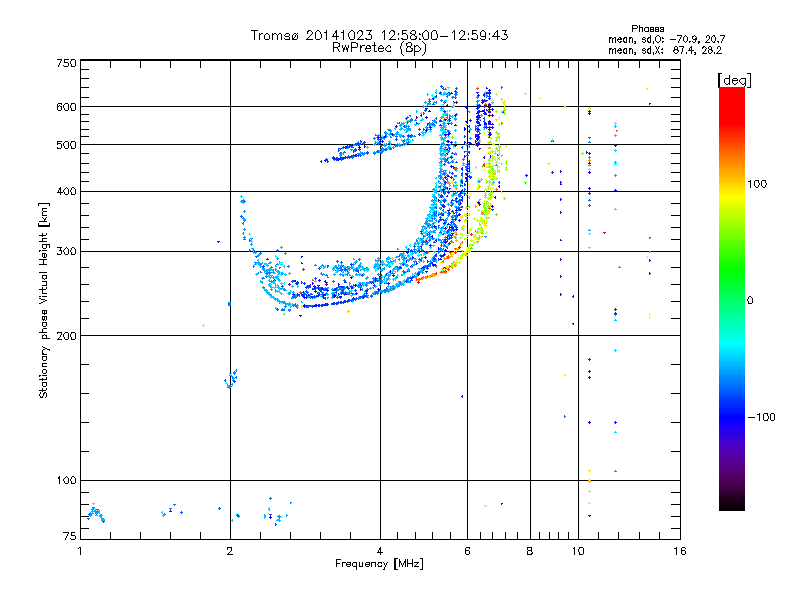800x600 pixels.
Task: Click the colorbar tick label '0'
Action: click(749, 301)
